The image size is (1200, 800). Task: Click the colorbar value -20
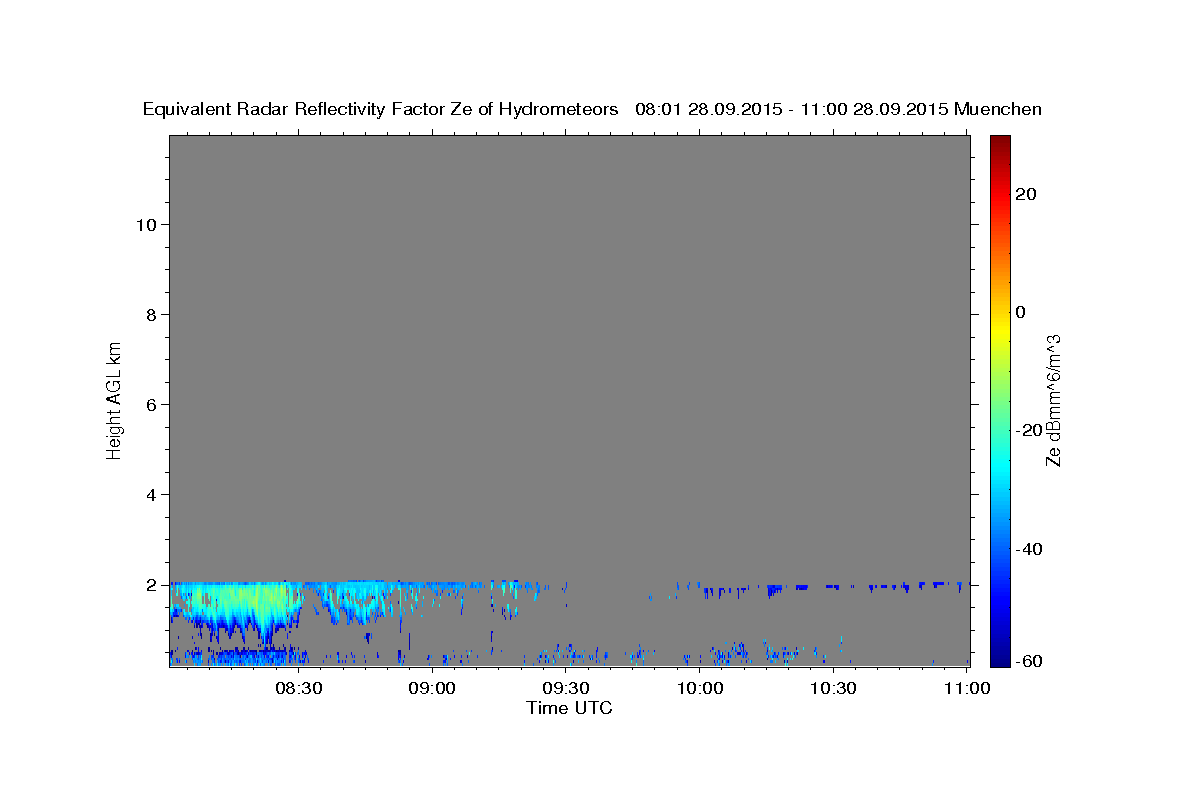tap(1029, 430)
